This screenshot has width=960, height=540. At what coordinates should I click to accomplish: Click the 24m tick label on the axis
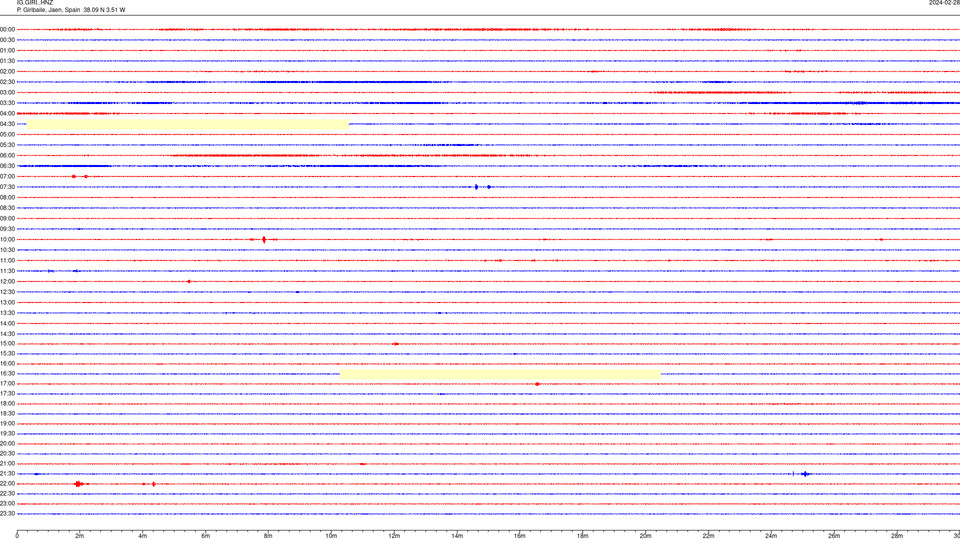point(771,536)
